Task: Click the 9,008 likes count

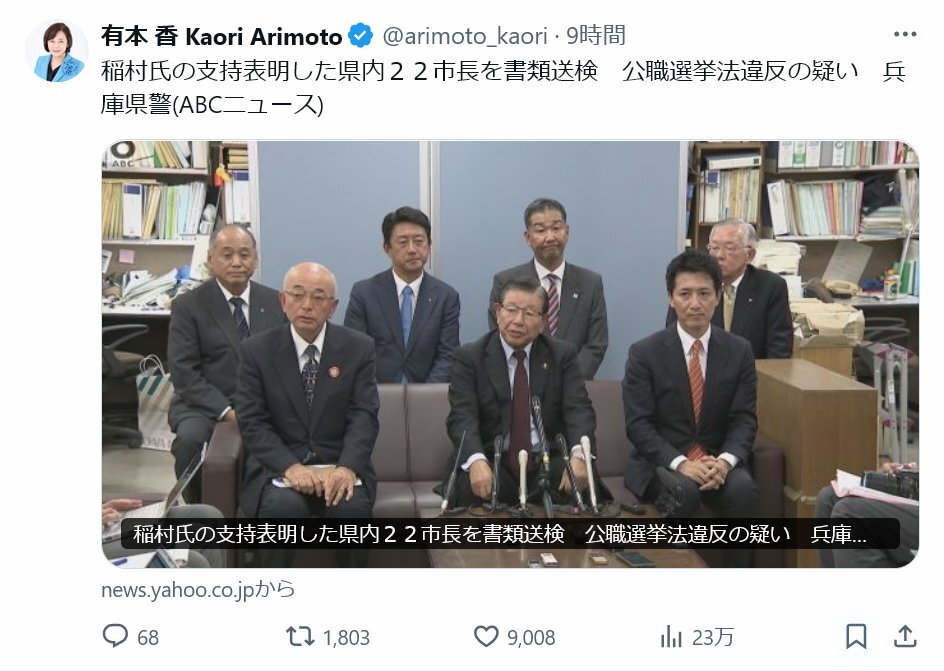Action: [x=531, y=637]
